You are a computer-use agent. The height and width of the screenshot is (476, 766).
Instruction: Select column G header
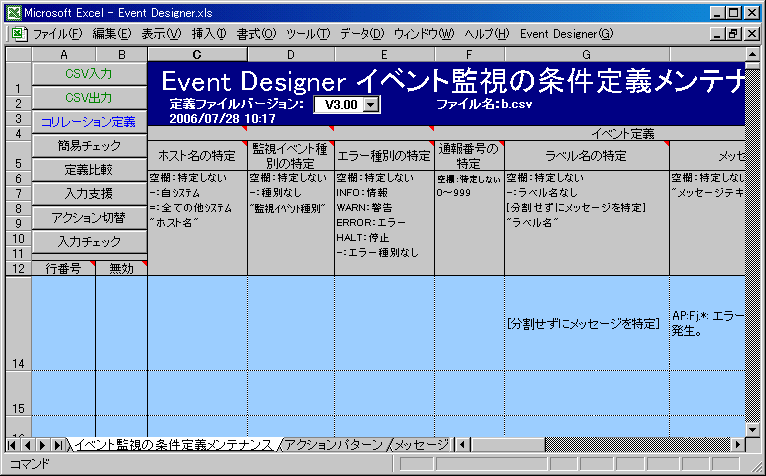click(x=587, y=54)
